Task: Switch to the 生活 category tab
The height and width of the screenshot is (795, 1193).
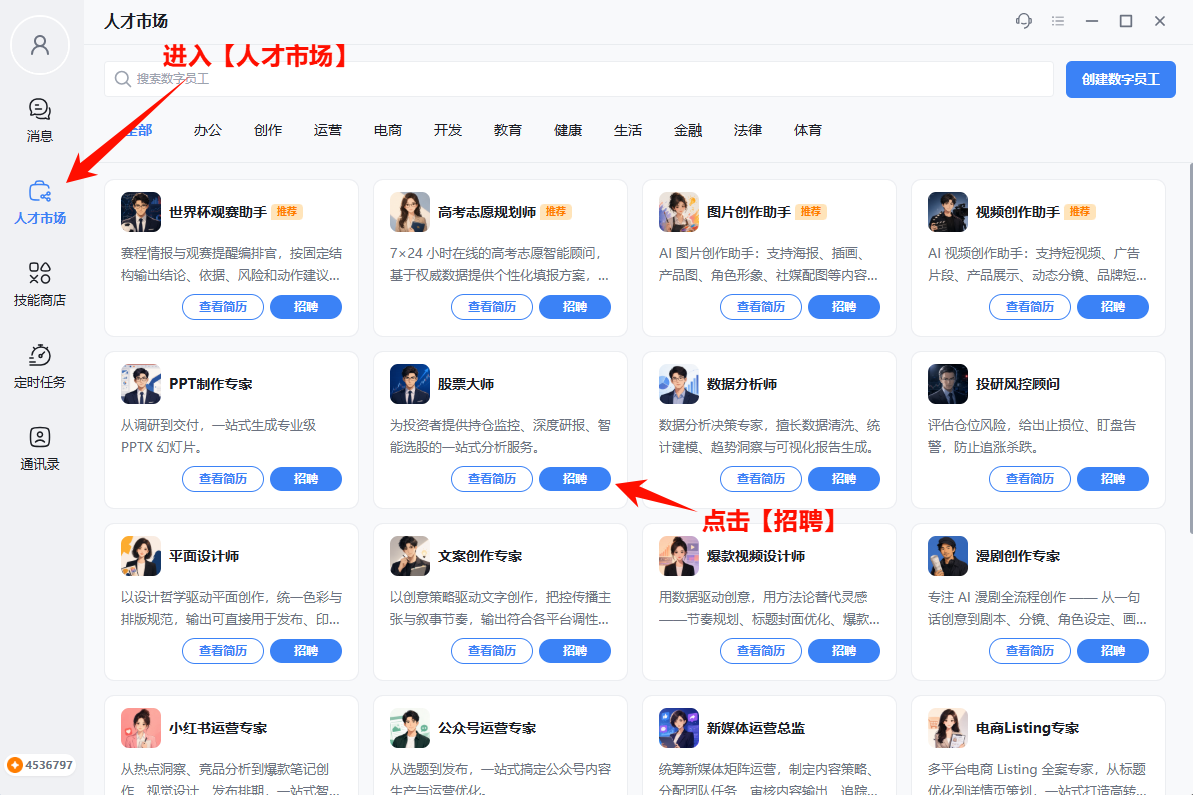Action: point(628,130)
